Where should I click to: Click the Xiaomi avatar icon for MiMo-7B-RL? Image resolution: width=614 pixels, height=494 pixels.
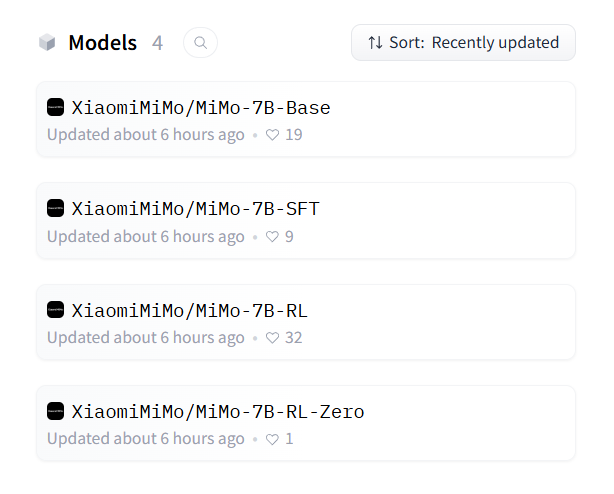pos(55,310)
